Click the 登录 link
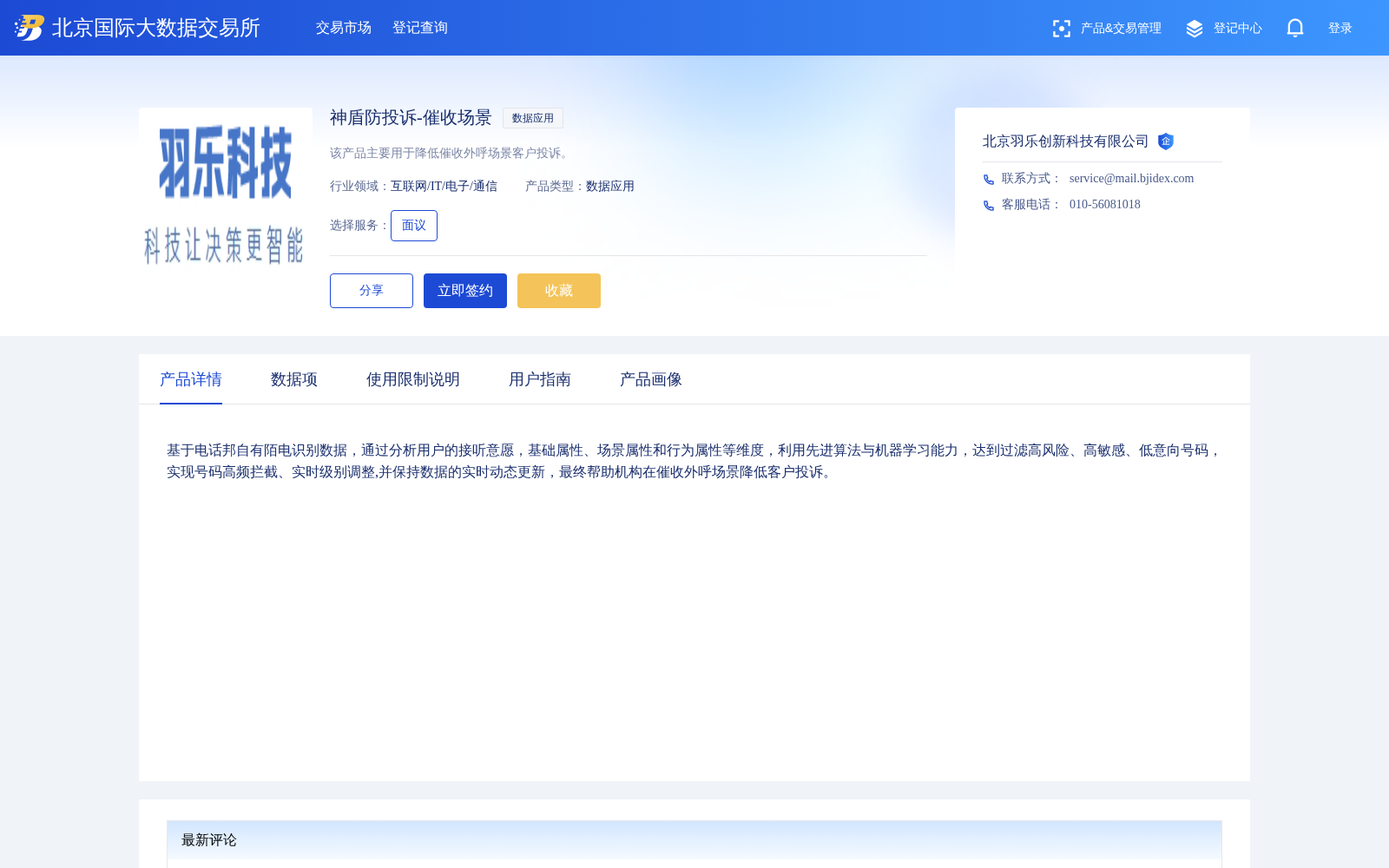This screenshot has height=868, width=1389. tap(1340, 29)
